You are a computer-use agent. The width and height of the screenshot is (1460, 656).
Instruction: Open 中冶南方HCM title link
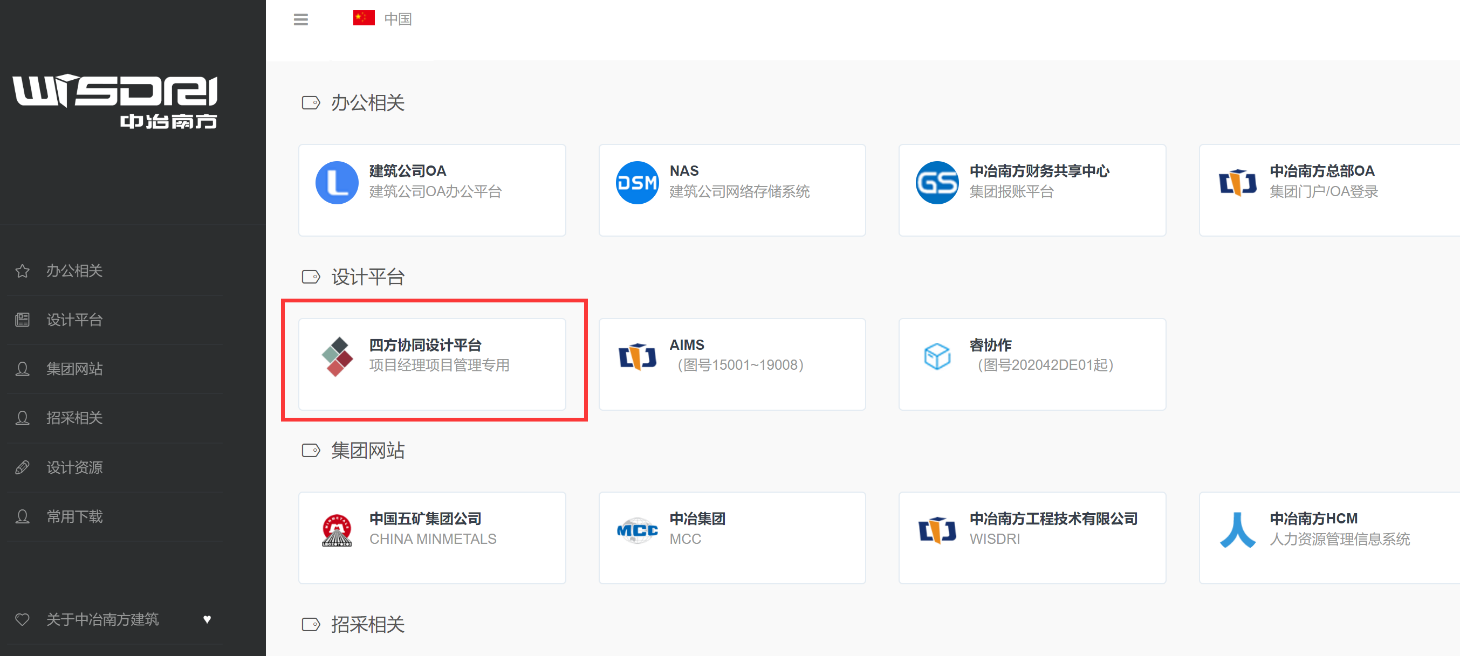point(1313,519)
